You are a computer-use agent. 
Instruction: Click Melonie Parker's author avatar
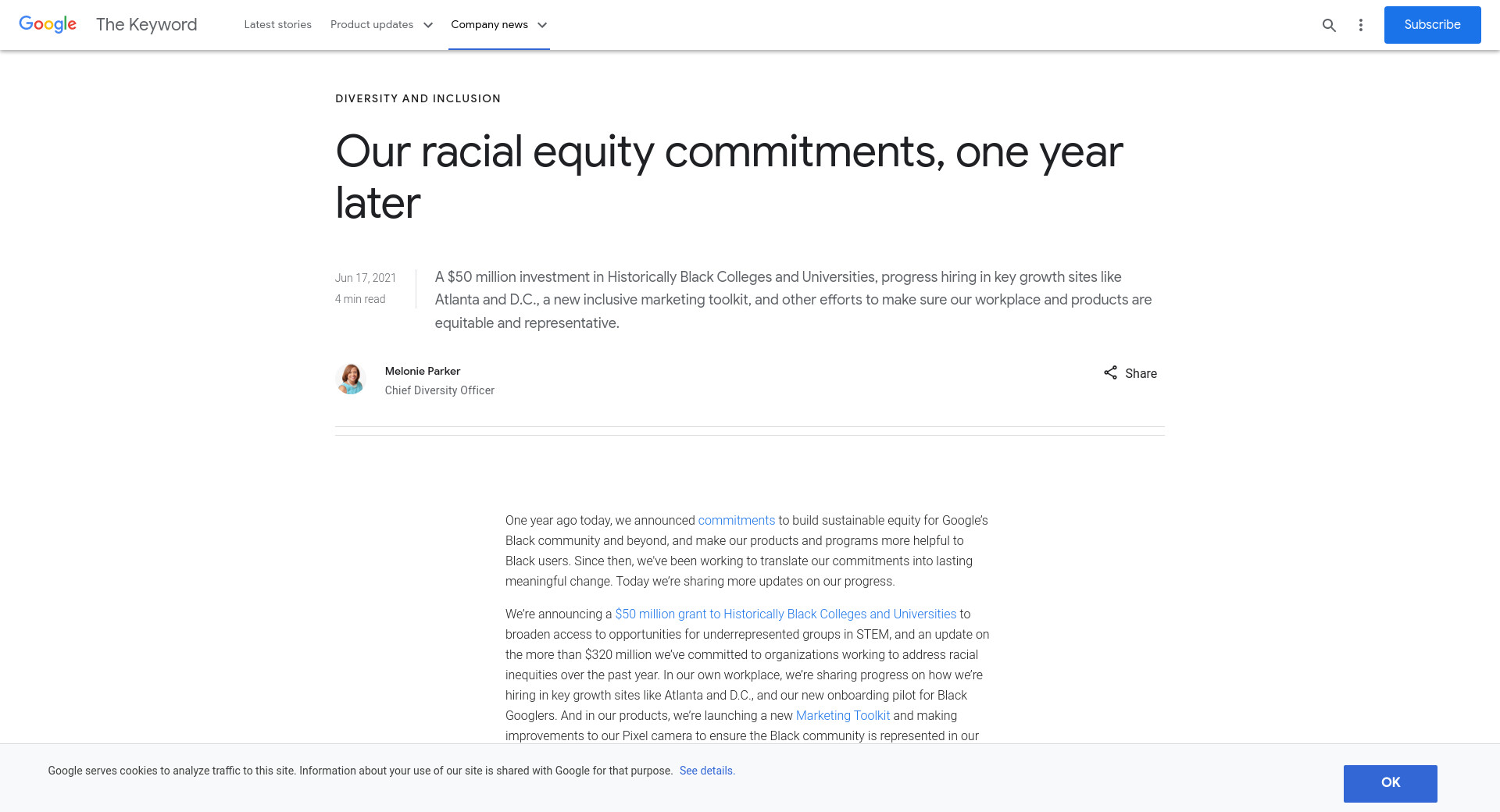[x=351, y=379]
